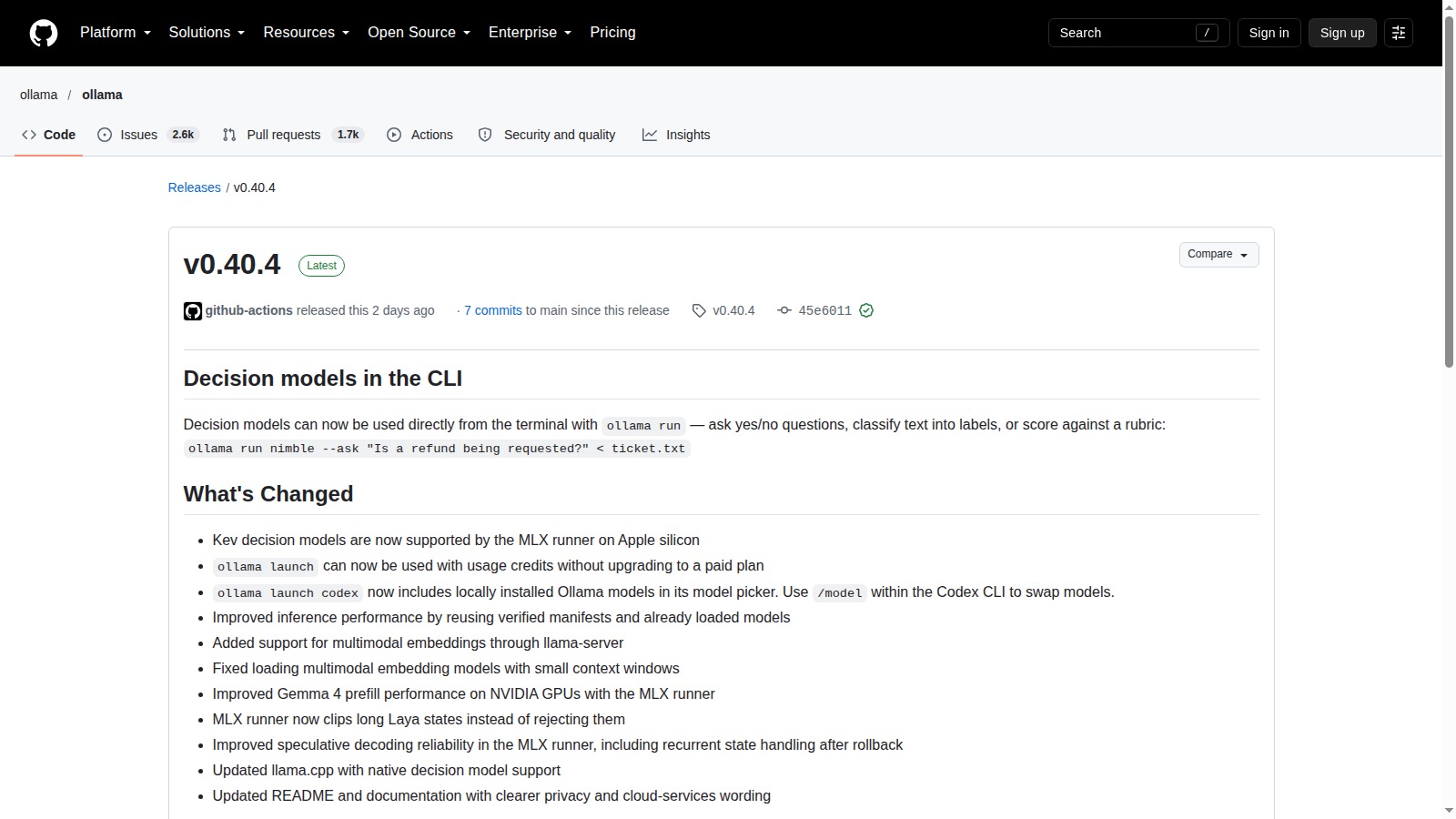Expand the Resources menu

click(306, 33)
